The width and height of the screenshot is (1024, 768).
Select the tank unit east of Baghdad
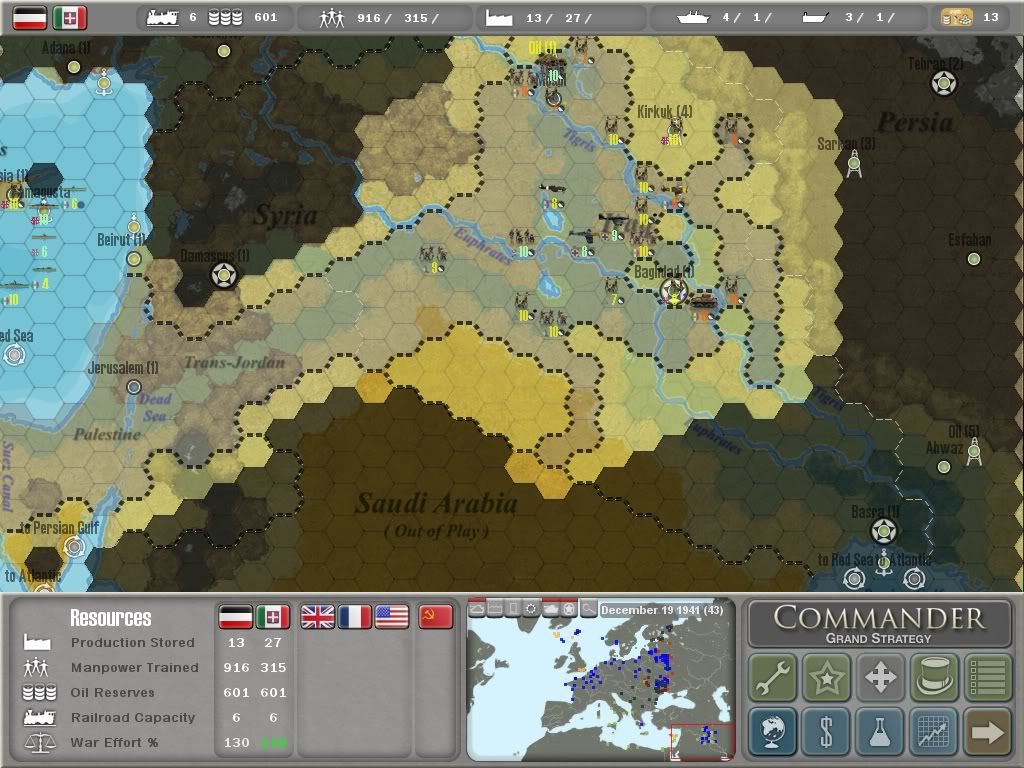(705, 303)
